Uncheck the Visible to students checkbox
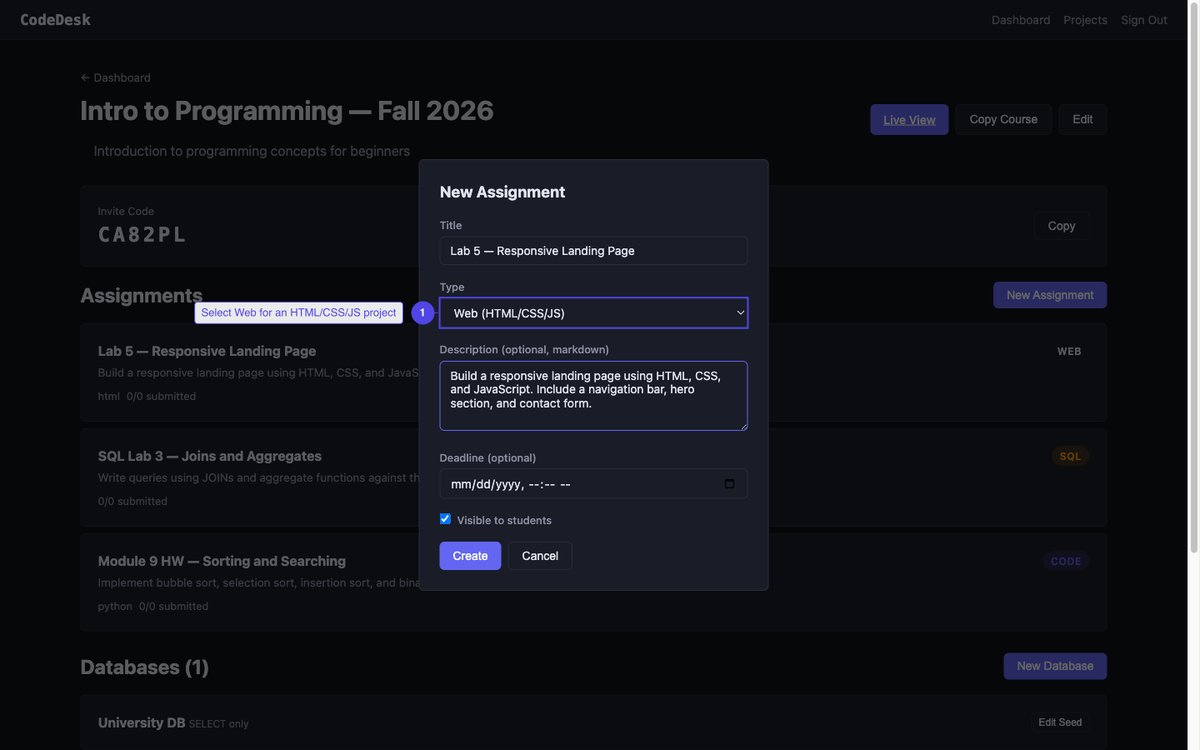Screen dimensions: 1200x750 [446, 519]
